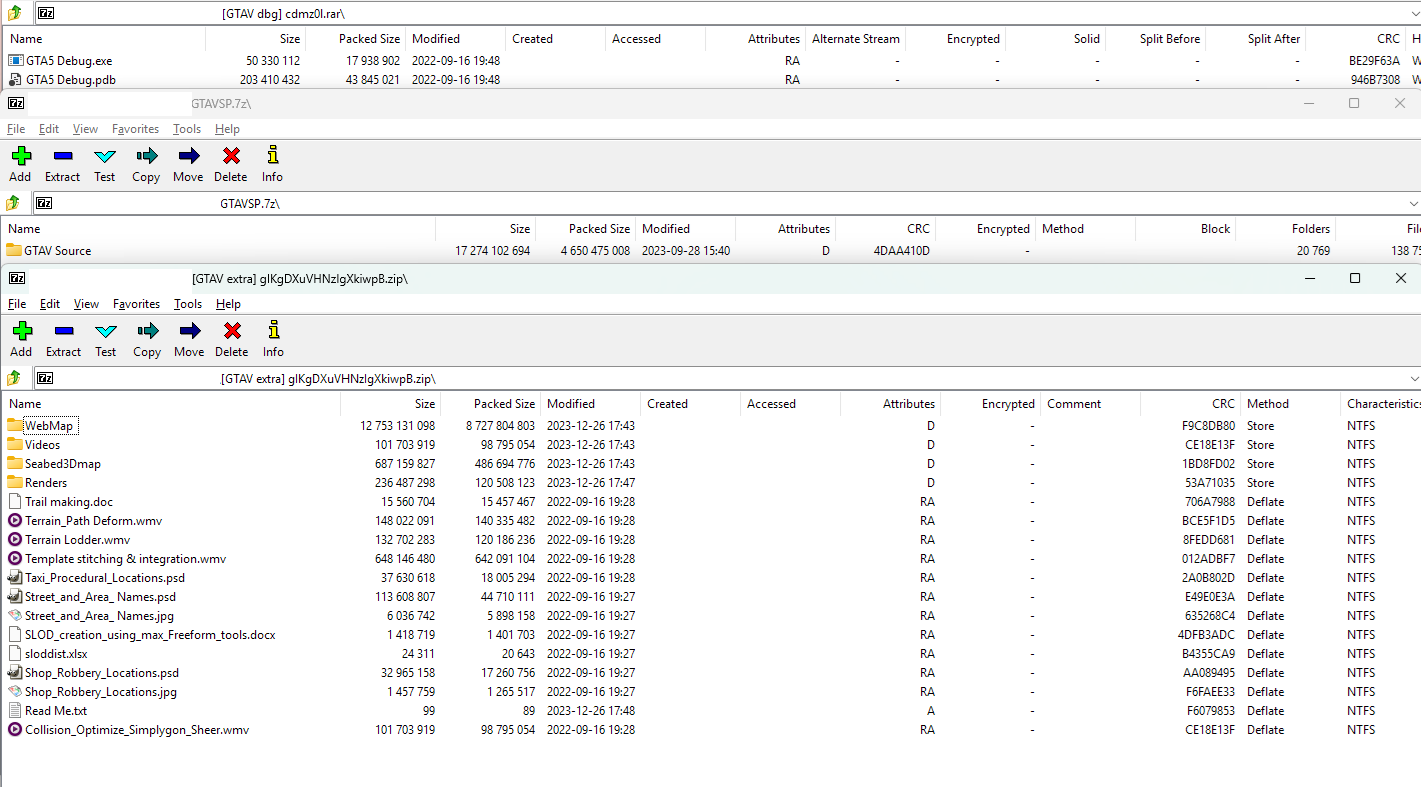1421x787 pixels.
Task: Click Extract icon in GTAV extra zip window
Action: click(x=63, y=331)
